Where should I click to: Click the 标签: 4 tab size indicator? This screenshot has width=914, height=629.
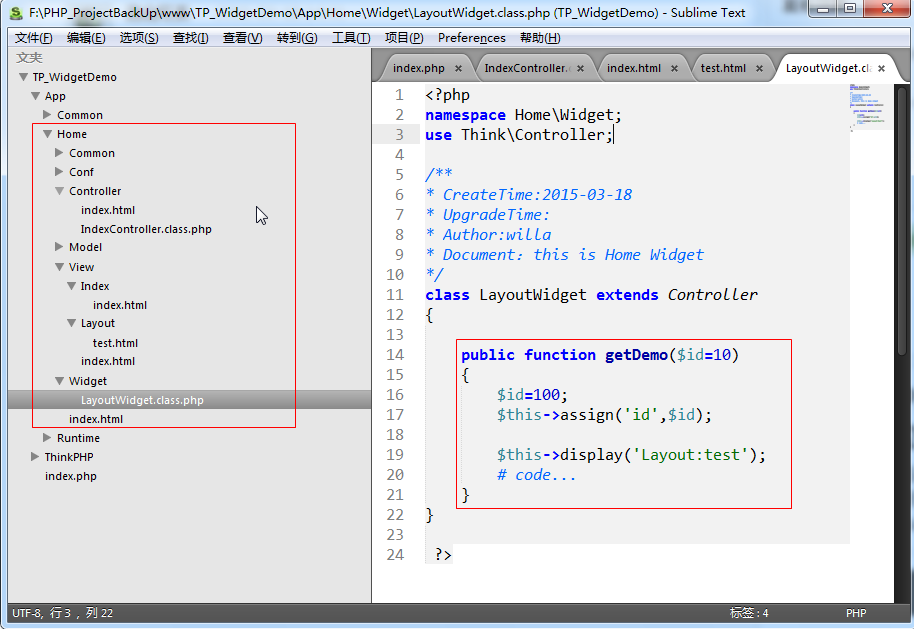[749, 613]
